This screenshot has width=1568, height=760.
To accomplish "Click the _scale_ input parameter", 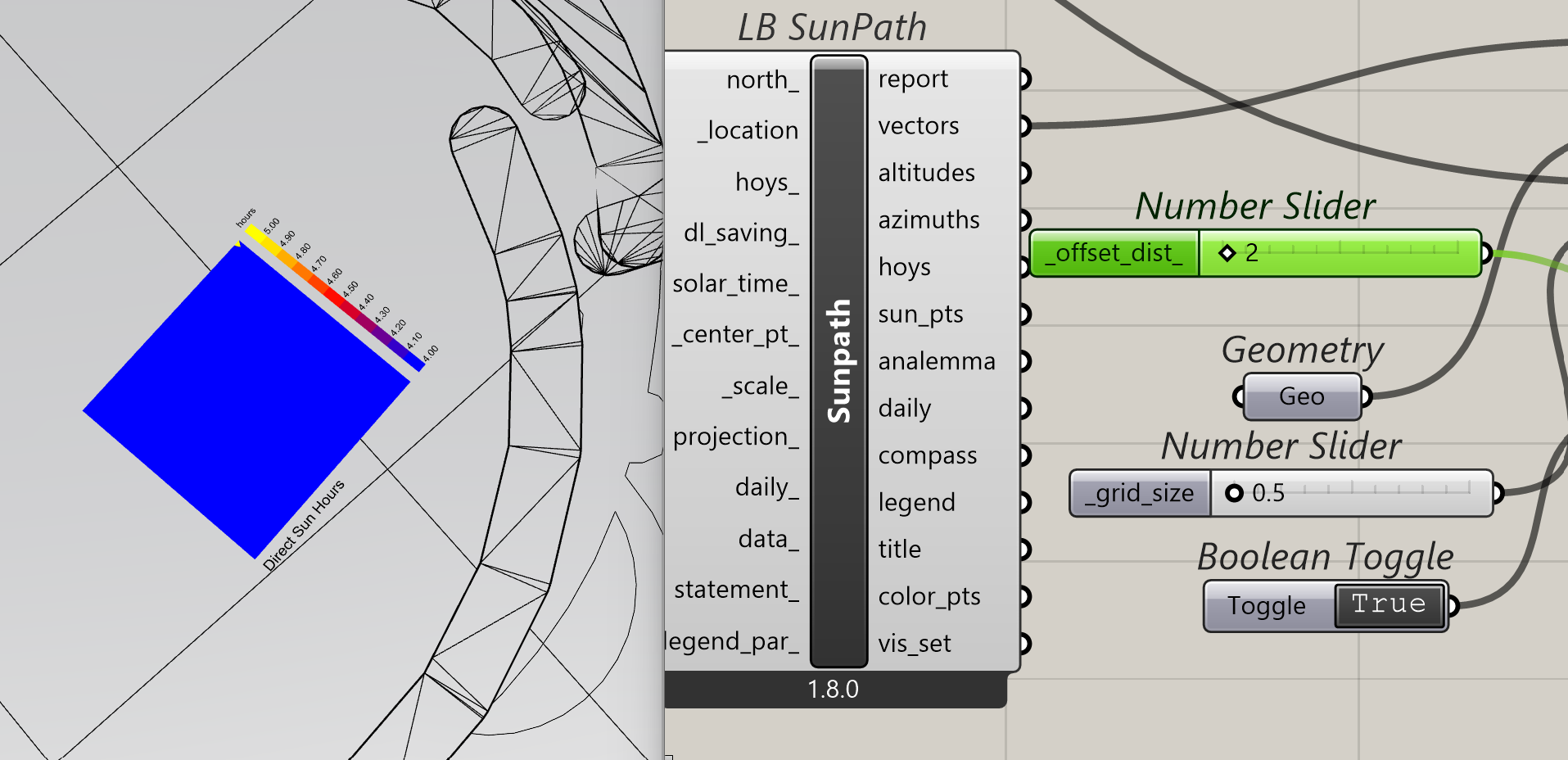I will [x=760, y=387].
